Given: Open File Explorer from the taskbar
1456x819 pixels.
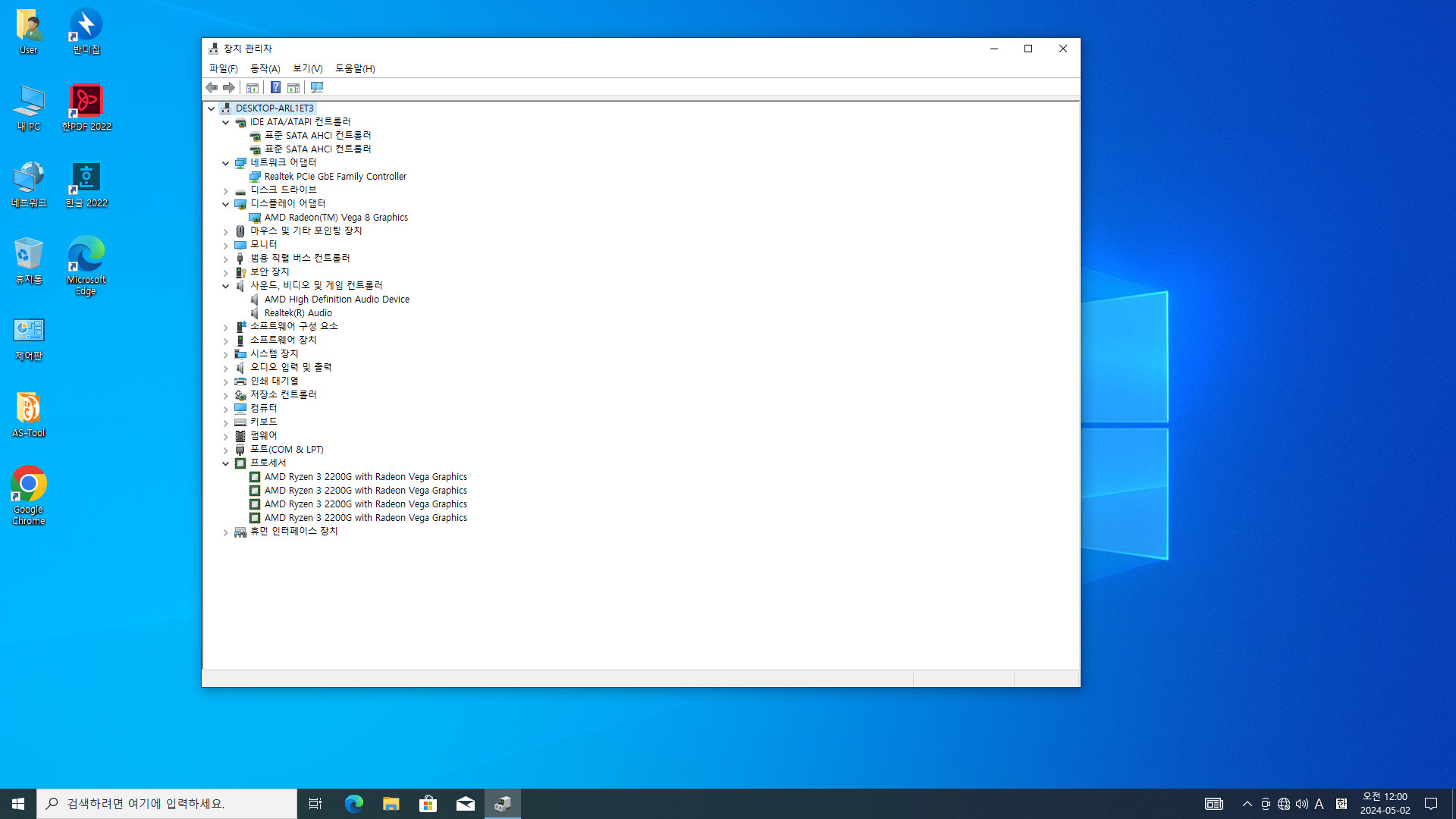Looking at the screenshot, I should pyautogui.click(x=391, y=804).
